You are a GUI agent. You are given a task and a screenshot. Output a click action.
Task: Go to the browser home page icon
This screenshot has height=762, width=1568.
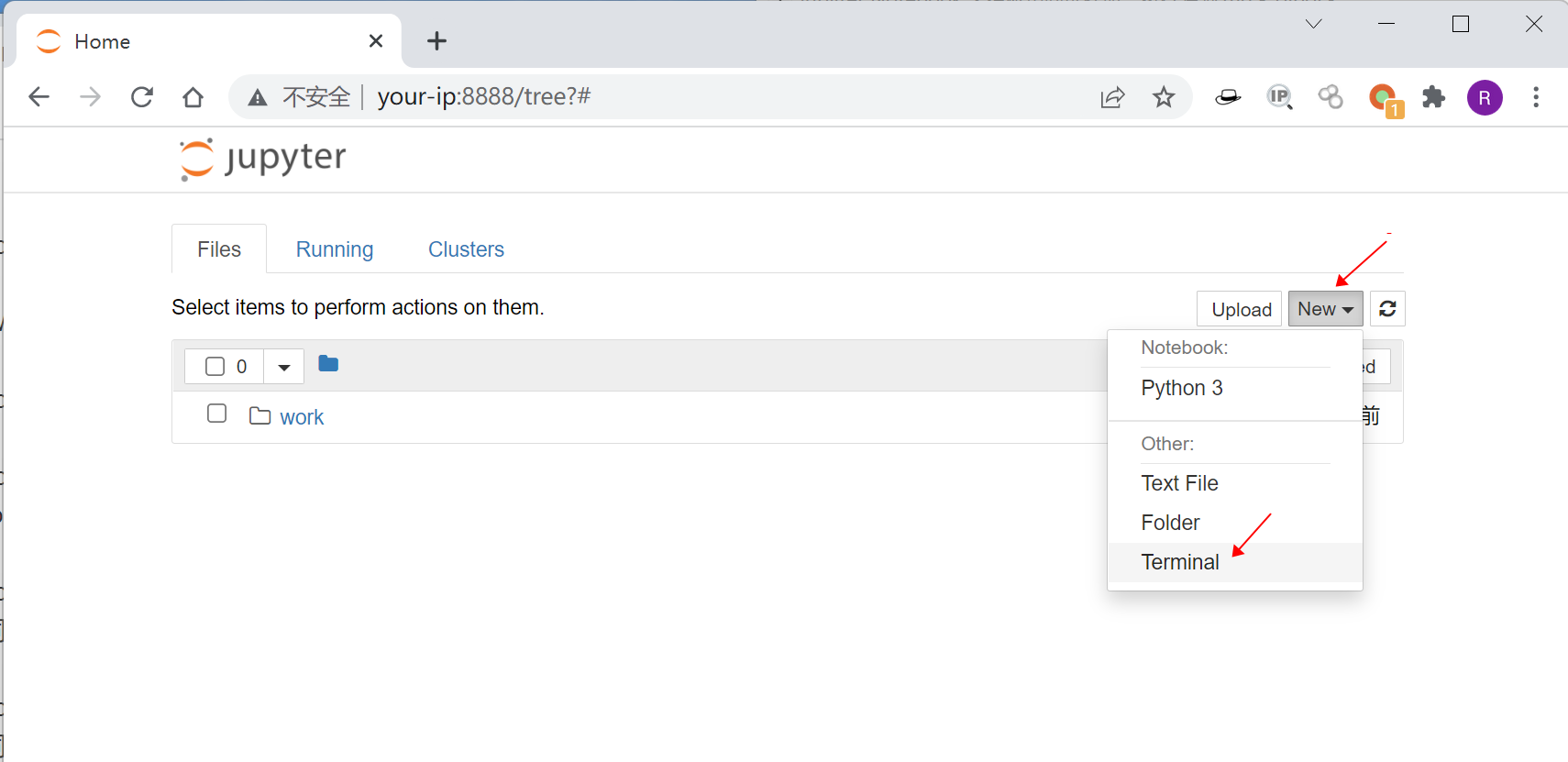click(x=193, y=97)
